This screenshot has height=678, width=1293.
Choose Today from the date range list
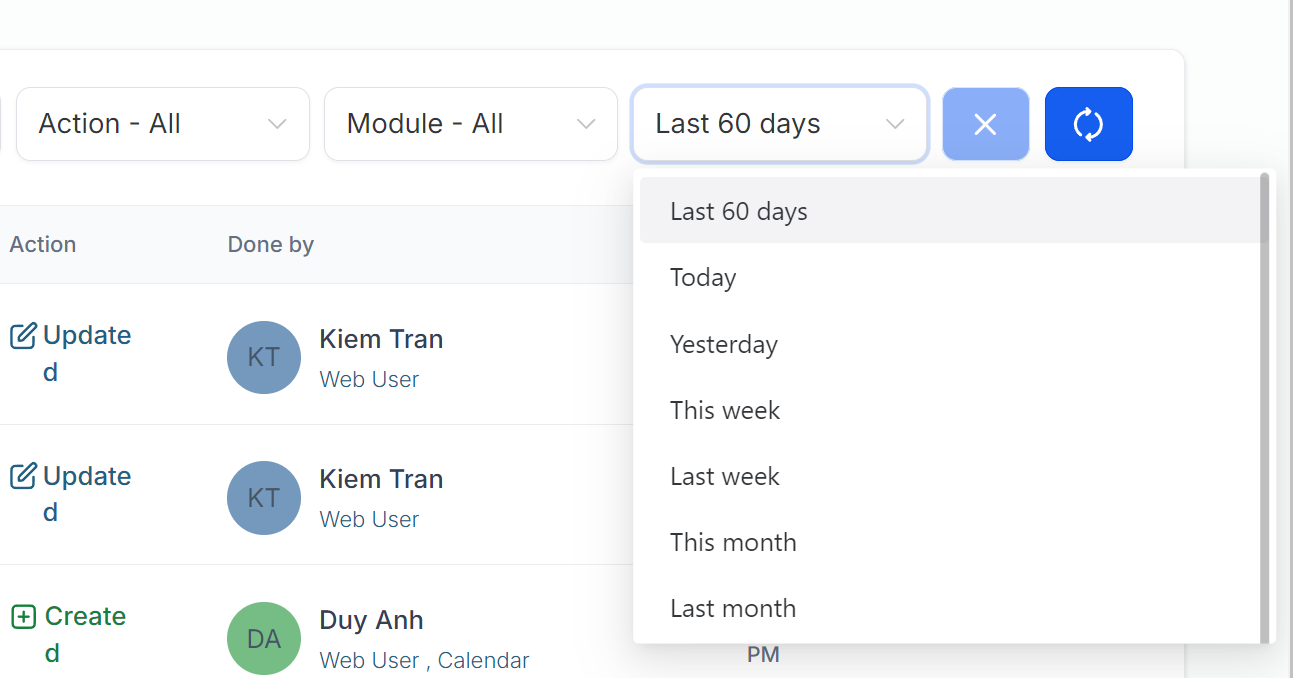point(949,277)
